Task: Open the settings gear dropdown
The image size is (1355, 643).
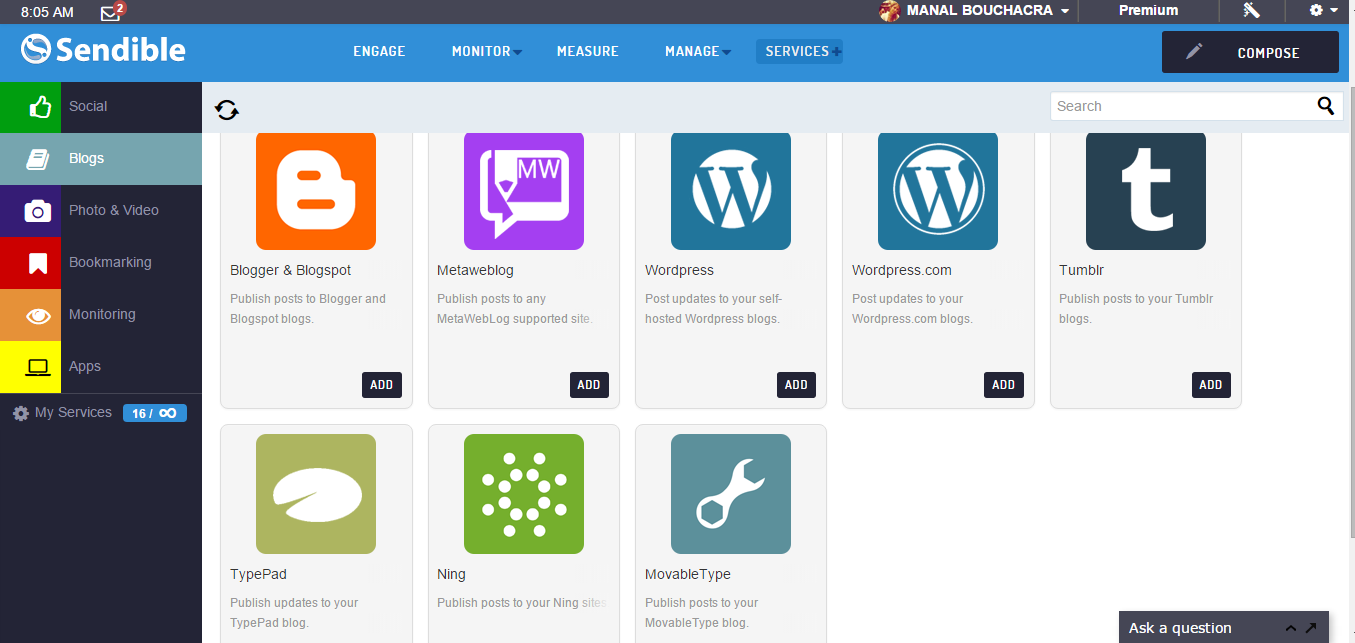Action: click(1323, 11)
